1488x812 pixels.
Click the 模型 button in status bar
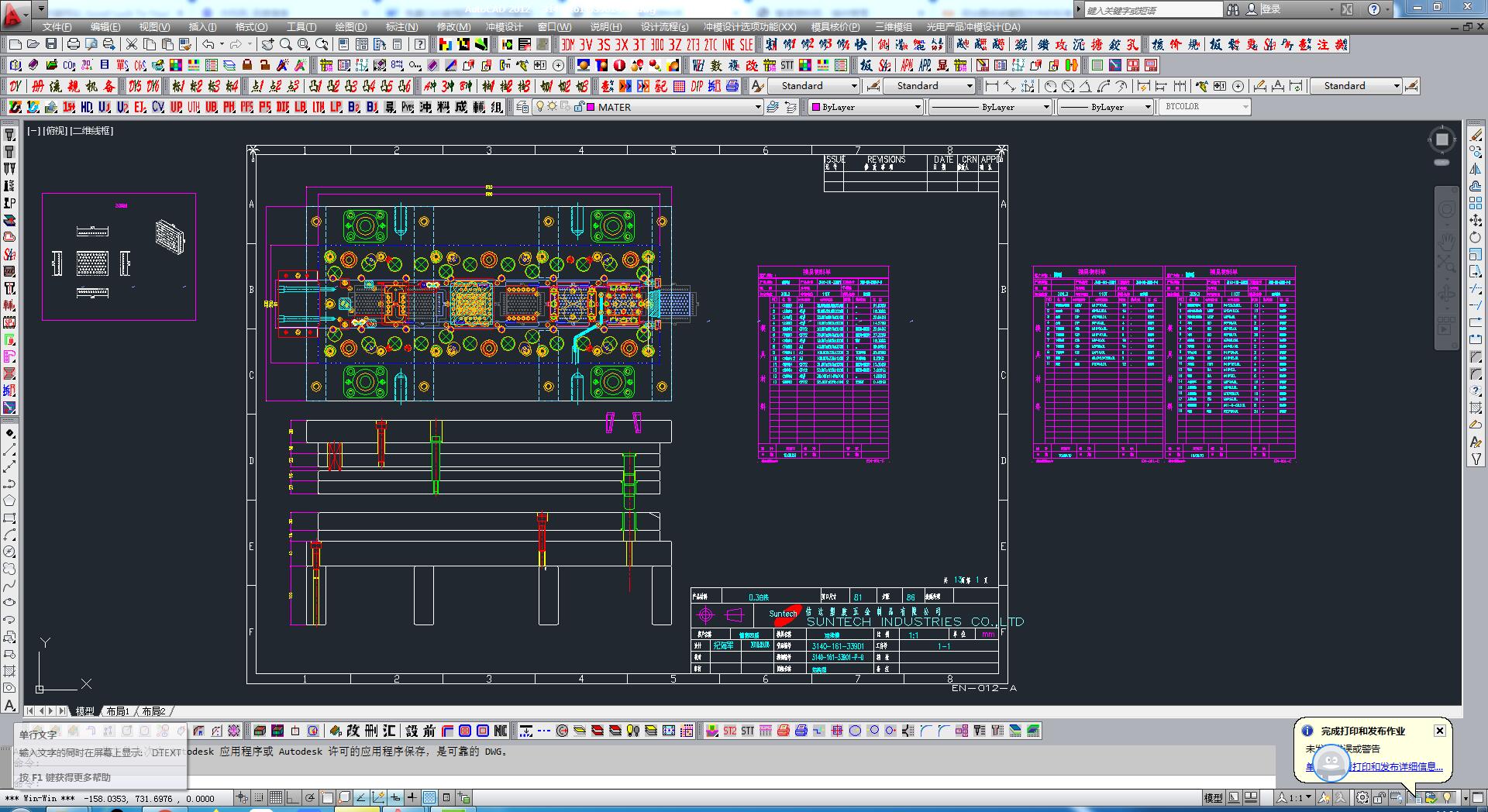tap(1213, 797)
